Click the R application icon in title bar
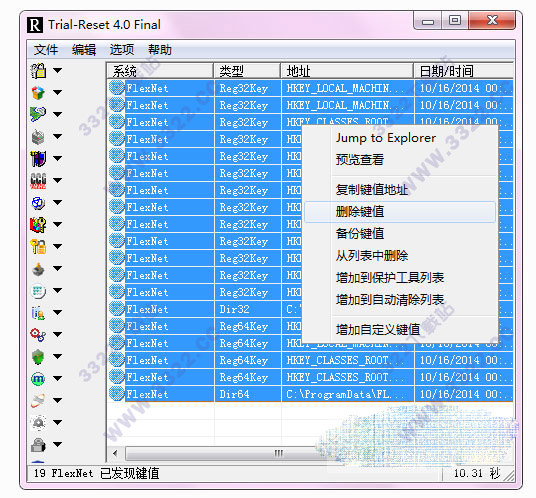 [35, 25]
